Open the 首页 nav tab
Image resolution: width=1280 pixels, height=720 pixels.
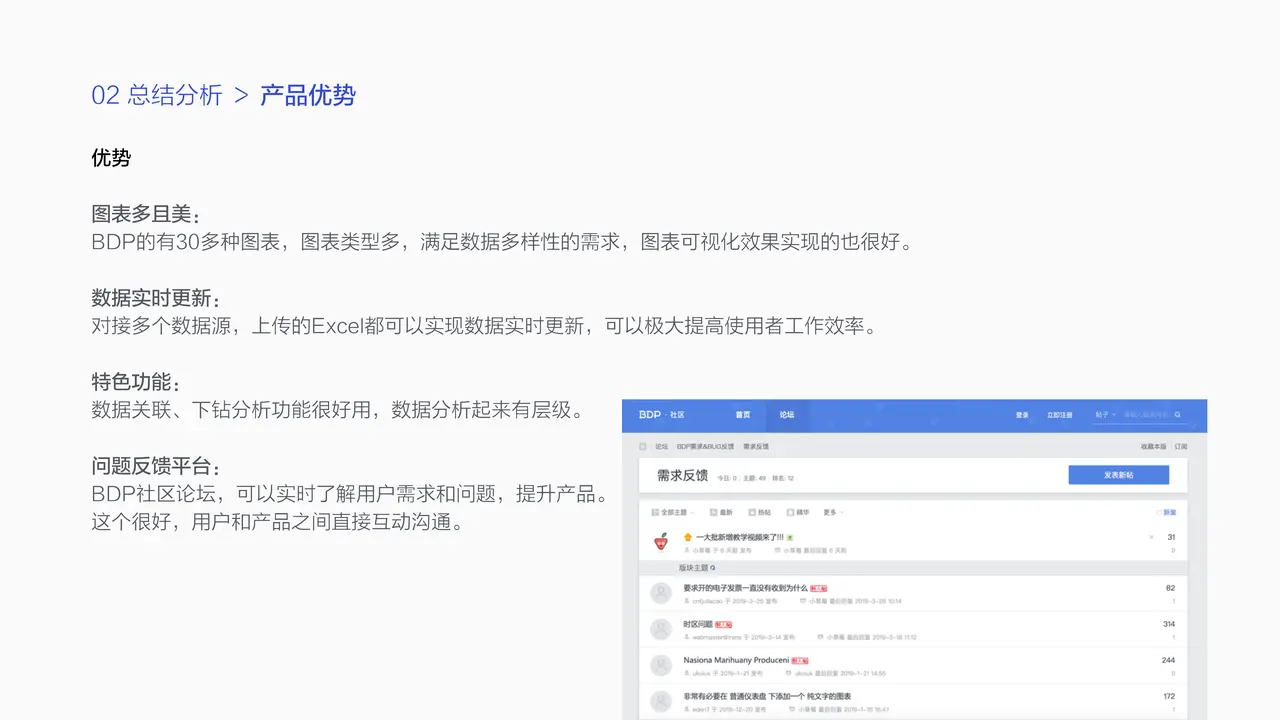(x=742, y=415)
